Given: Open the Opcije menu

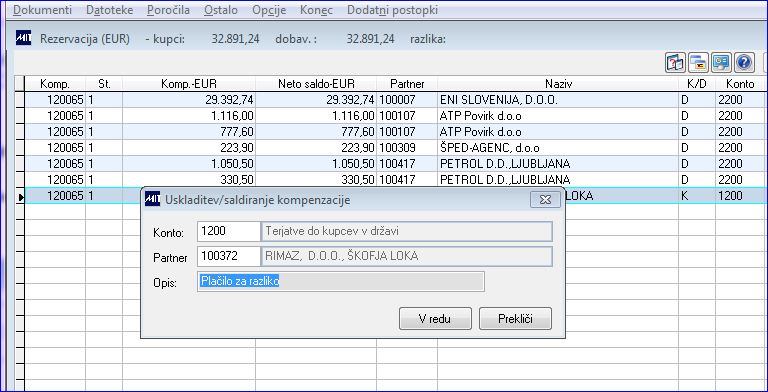Looking at the screenshot, I should click(x=269, y=10).
